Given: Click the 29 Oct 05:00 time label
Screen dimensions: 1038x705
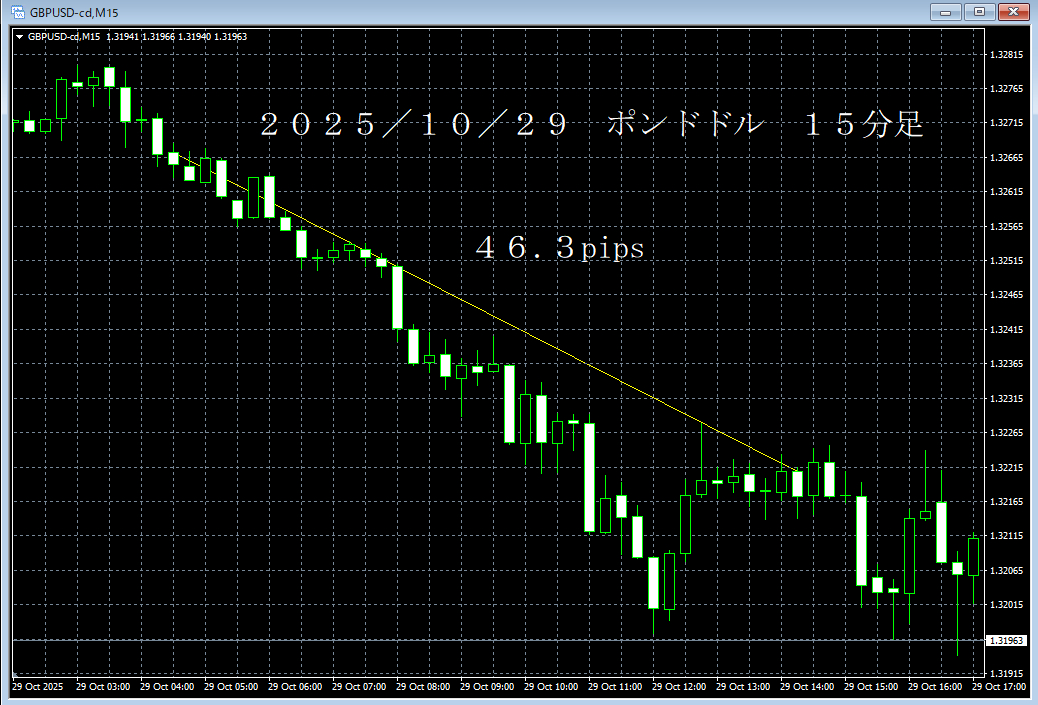Looking at the screenshot, I should click(x=231, y=686).
